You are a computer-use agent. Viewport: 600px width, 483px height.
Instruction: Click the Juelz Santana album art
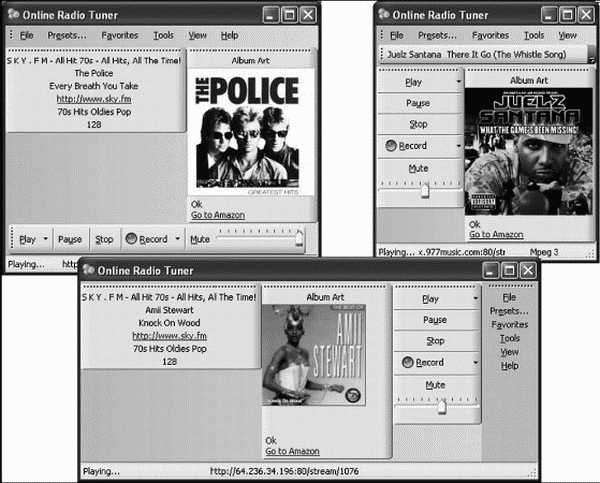(x=528, y=152)
